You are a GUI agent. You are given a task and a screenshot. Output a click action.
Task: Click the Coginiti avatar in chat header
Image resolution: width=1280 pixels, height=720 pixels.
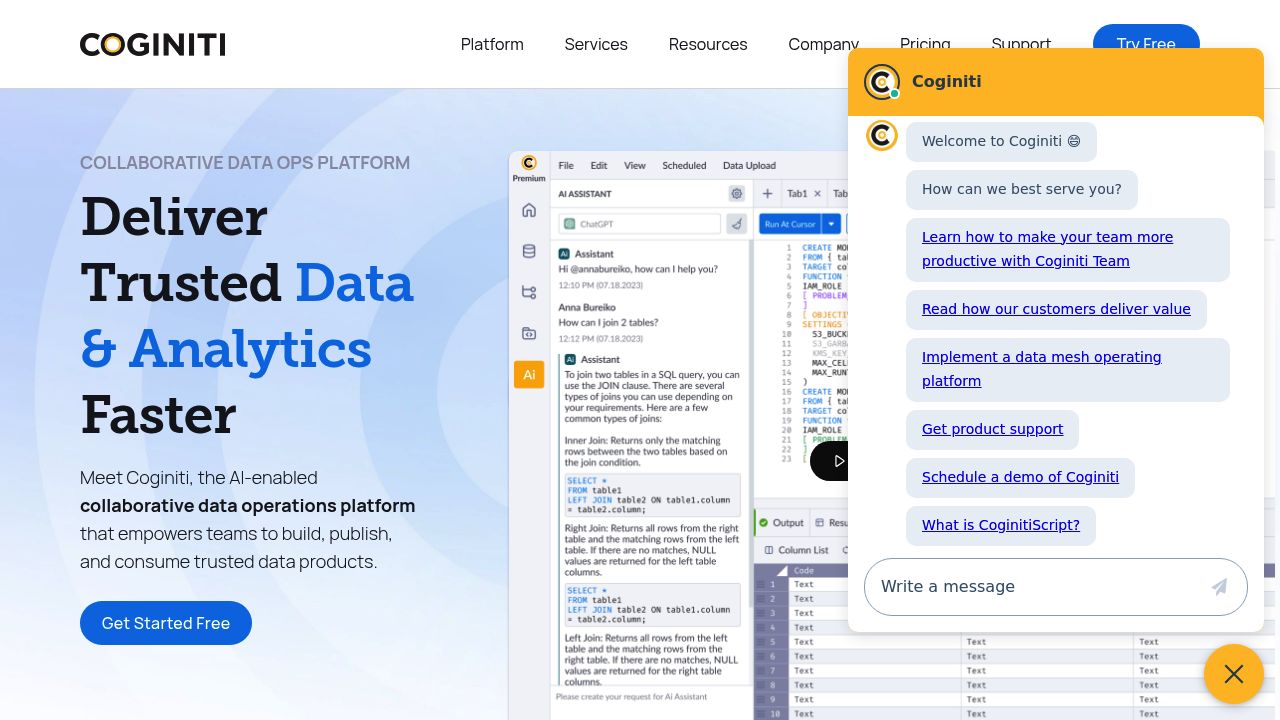[882, 82]
